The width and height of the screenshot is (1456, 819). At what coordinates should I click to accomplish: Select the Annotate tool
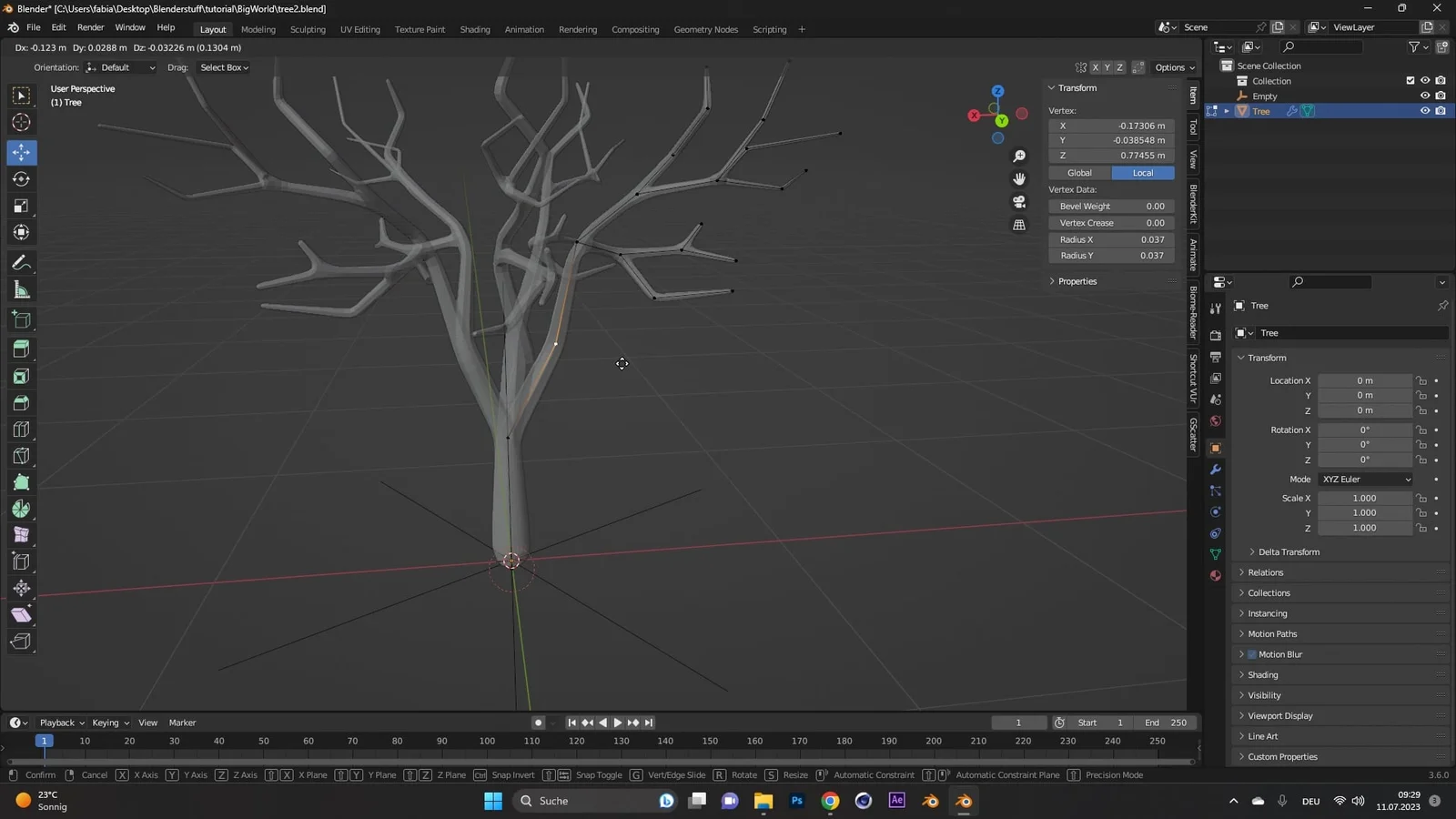(21, 263)
